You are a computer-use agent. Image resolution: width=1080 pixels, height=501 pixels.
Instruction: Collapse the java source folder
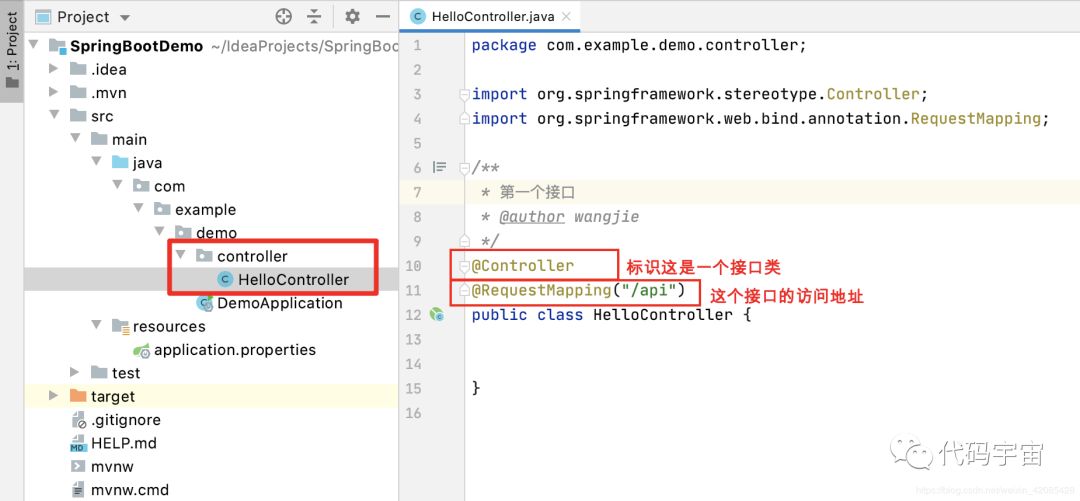tap(96, 163)
